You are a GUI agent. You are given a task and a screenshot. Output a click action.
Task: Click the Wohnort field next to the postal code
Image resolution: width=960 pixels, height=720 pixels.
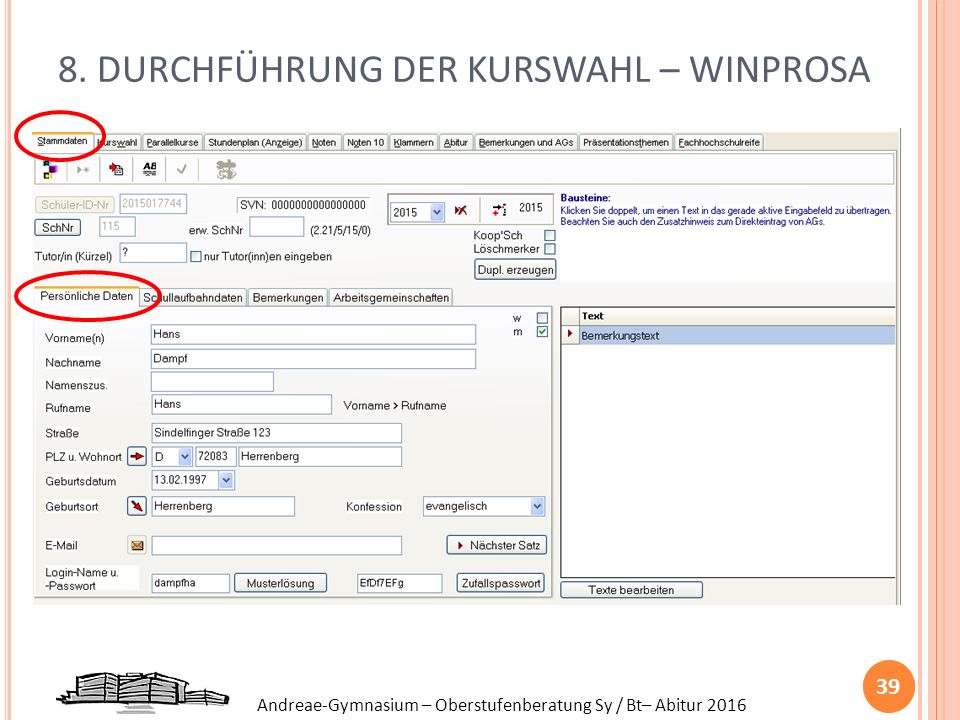pyautogui.click(x=320, y=457)
